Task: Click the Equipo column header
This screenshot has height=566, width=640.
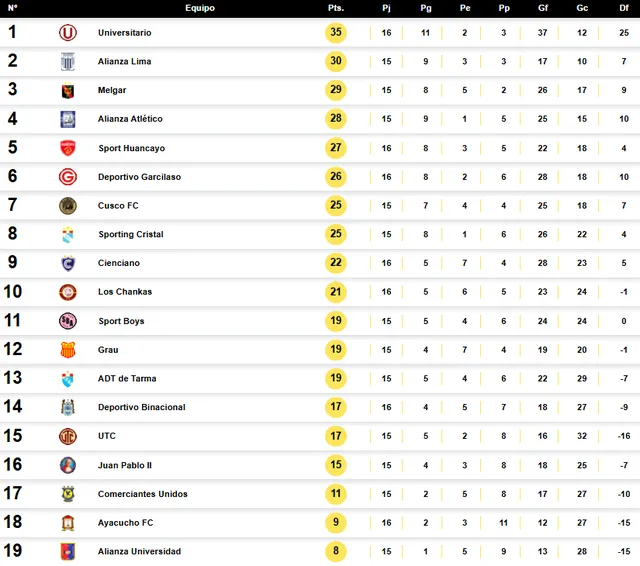Action: click(x=200, y=8)
